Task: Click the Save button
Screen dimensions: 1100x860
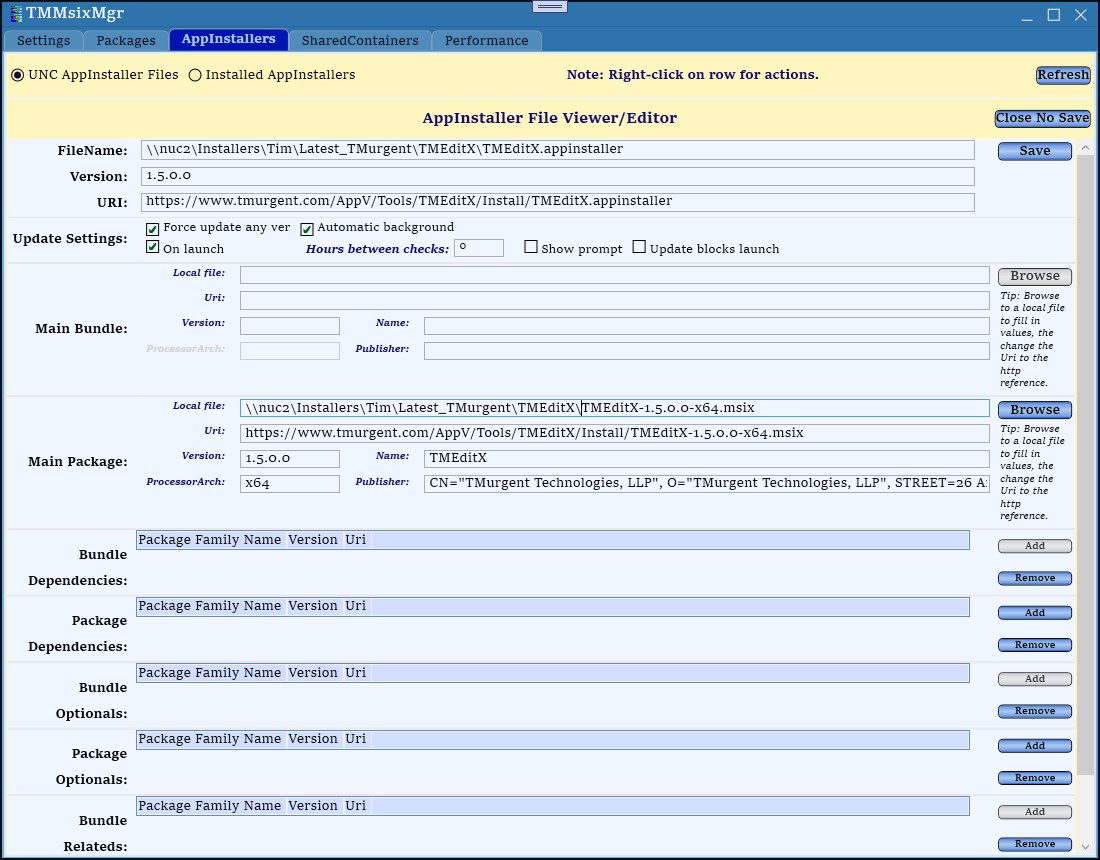Action: pos(1034,151)
